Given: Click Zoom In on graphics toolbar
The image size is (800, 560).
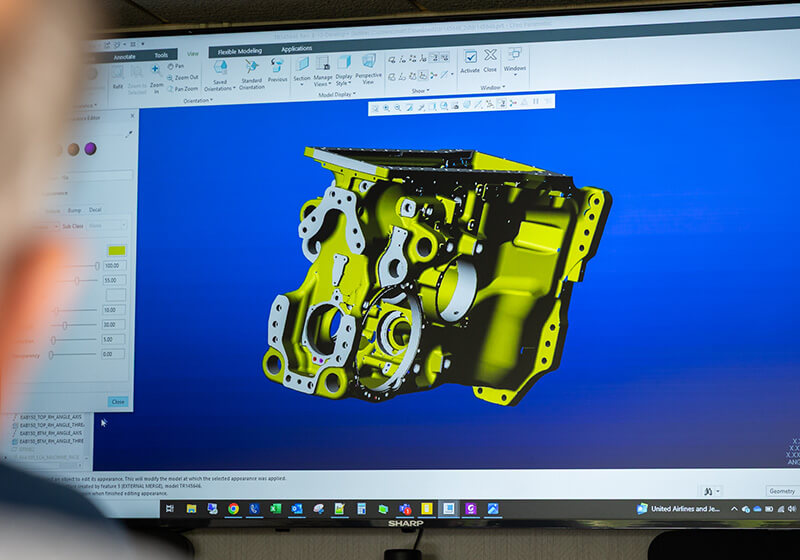Looking at the screenshot, I should tap(387, 108).
